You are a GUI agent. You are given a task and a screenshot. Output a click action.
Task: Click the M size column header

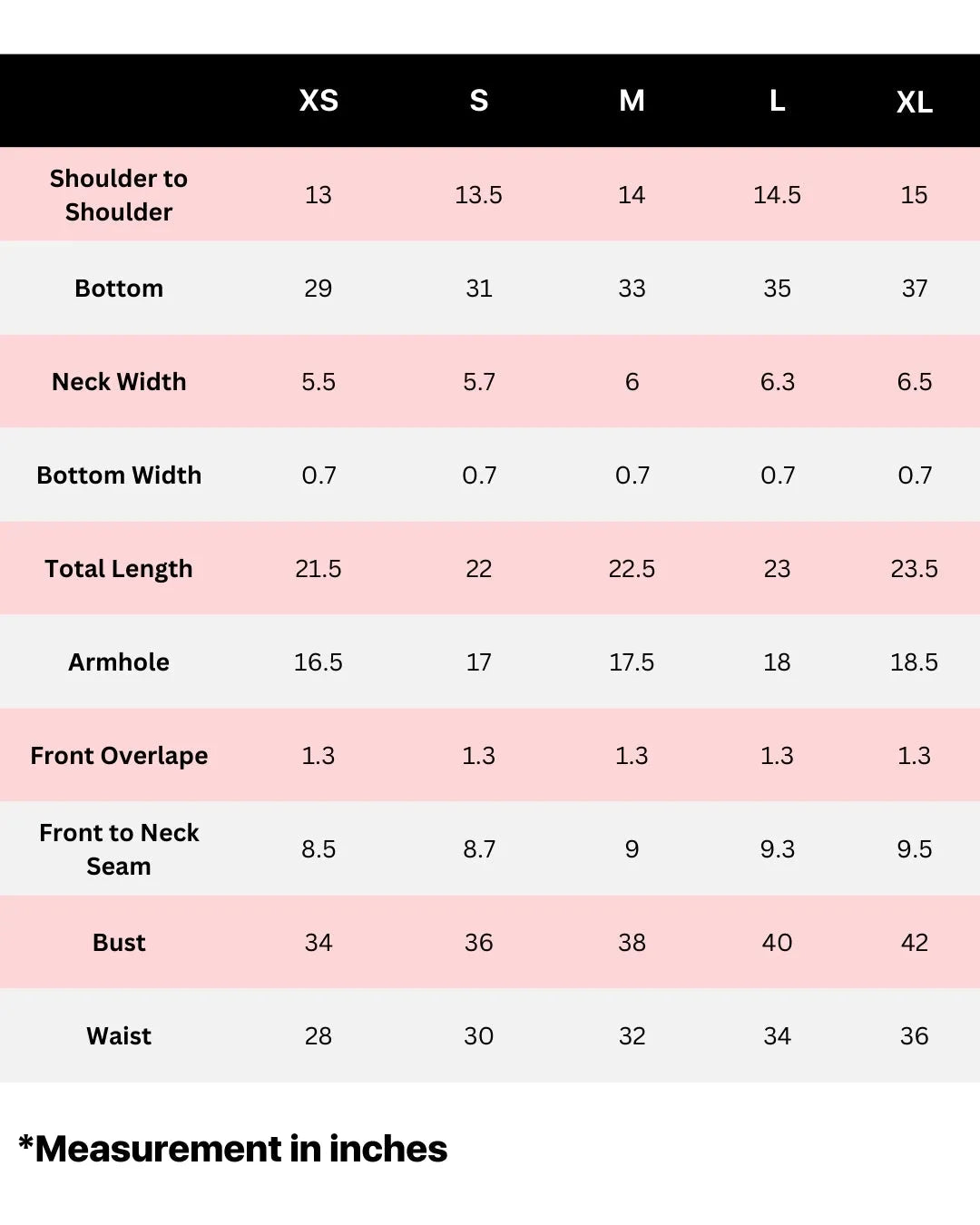click(632, 101)
